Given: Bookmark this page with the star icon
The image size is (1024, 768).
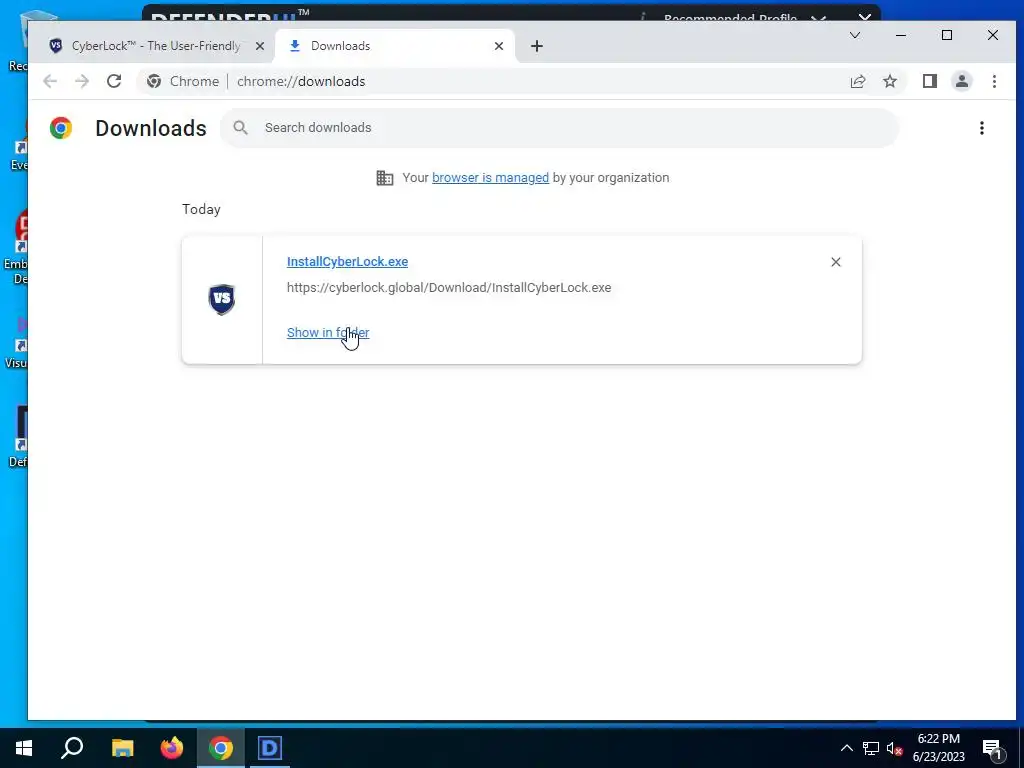Looking at the screenshot, I should click(889, 81).
